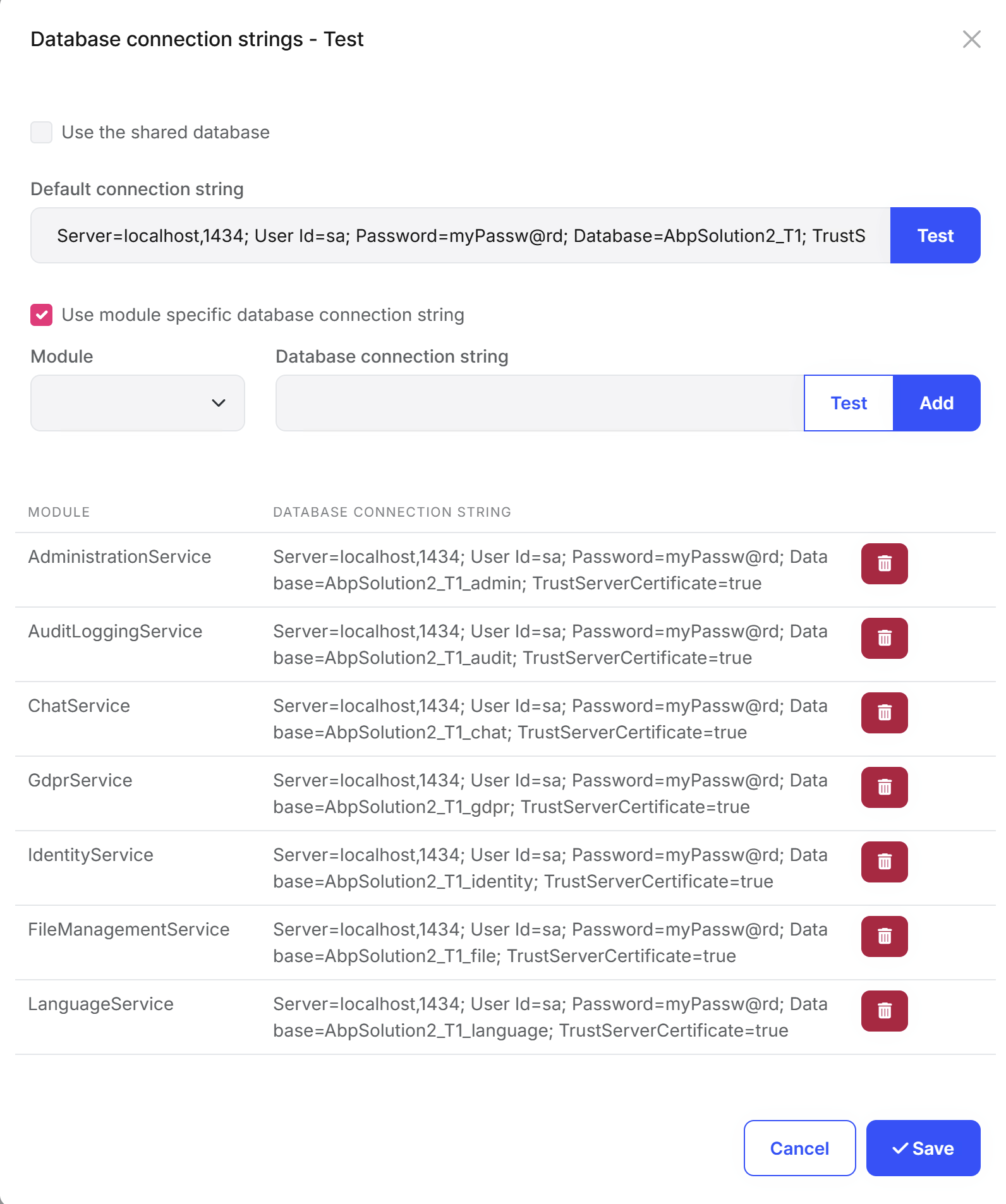Test the module database connection string
Screen dimensions: 1006x1204
(x=849, y=403)
